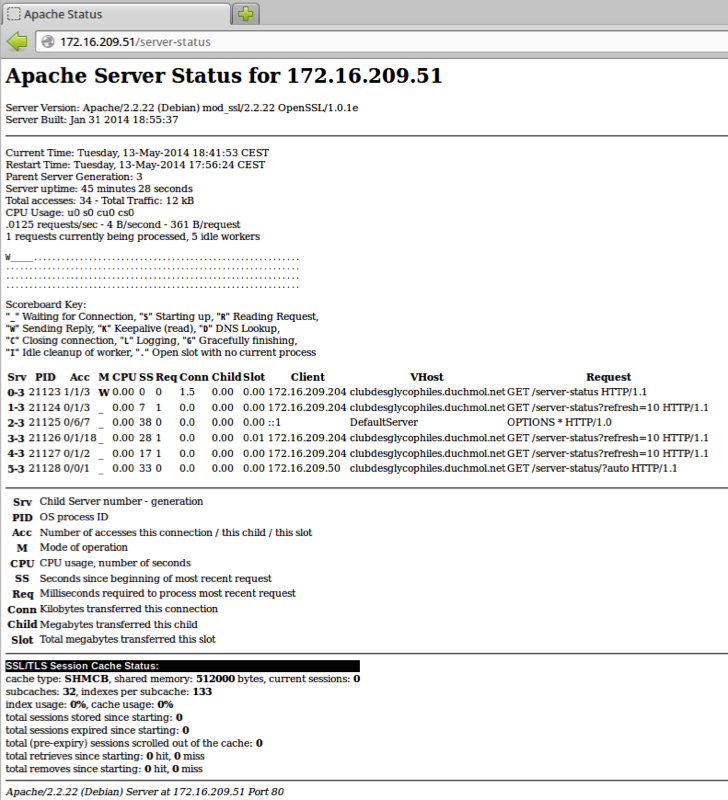
Task: Click the Apache Status tab favicon
Action: point(12,15)
